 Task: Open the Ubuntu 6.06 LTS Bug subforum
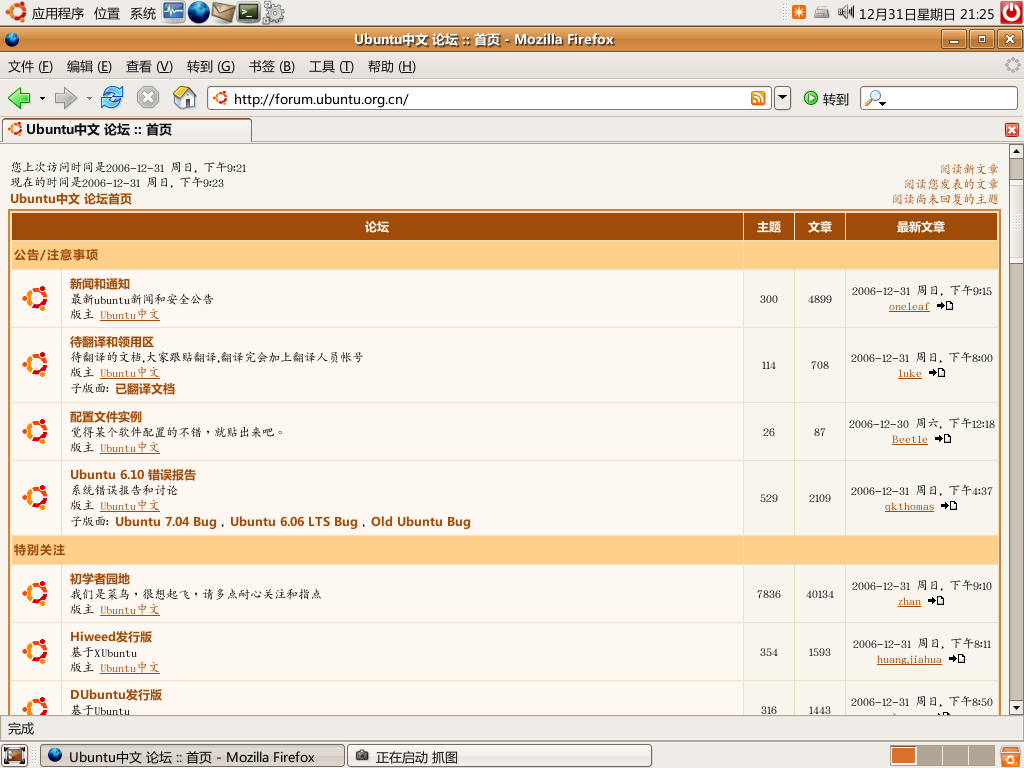click(x=294, y=522)
